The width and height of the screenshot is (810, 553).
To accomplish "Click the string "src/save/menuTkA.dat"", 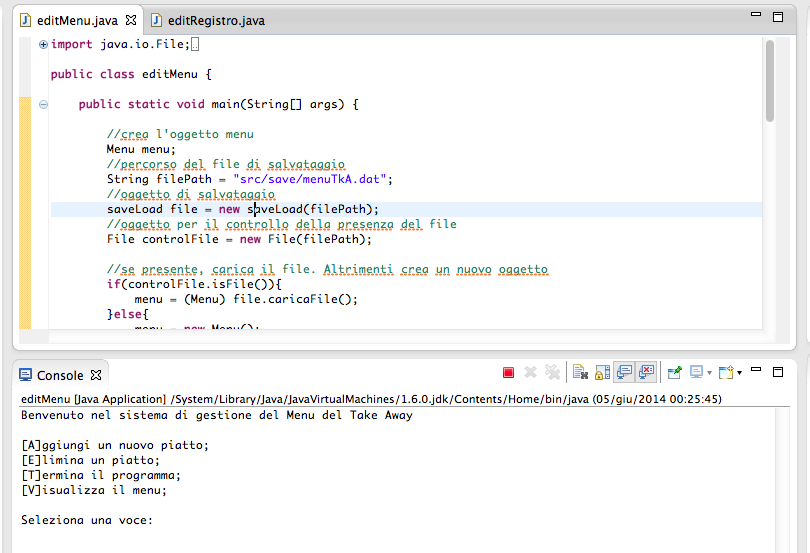I will point(310,179).
